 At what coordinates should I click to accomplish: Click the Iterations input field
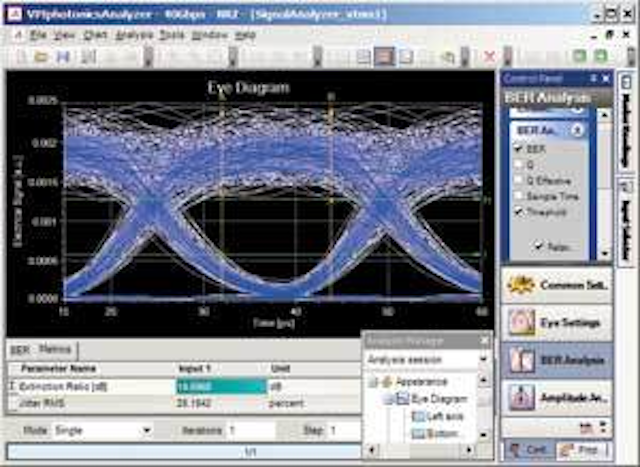click(251, 430)
